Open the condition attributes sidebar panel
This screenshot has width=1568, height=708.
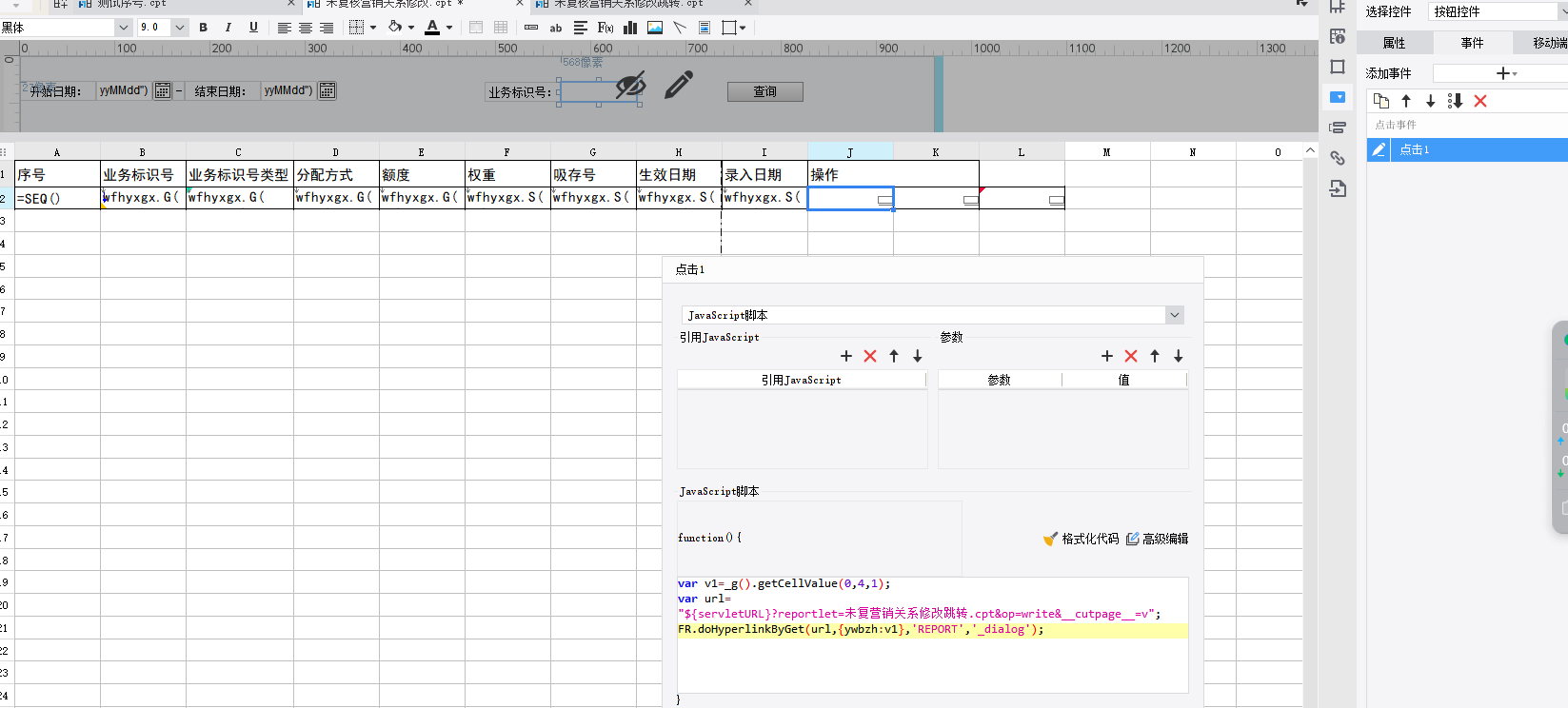(x=1338, y=128)
